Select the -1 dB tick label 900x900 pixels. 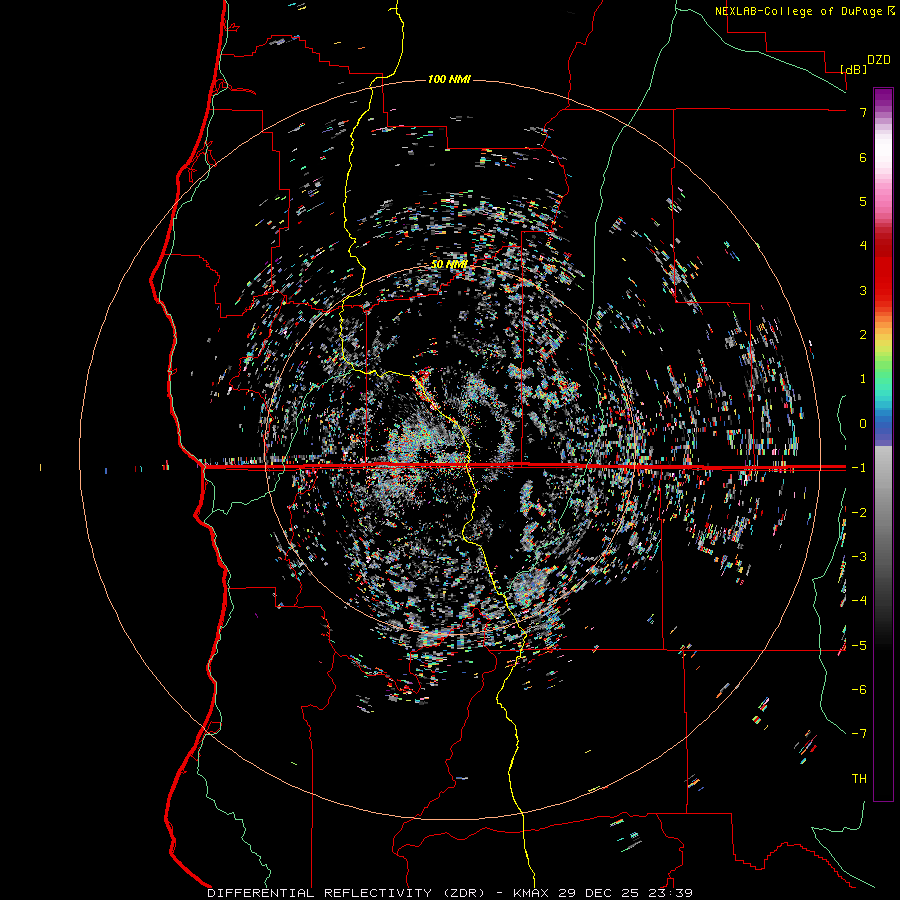pos(859,468)
